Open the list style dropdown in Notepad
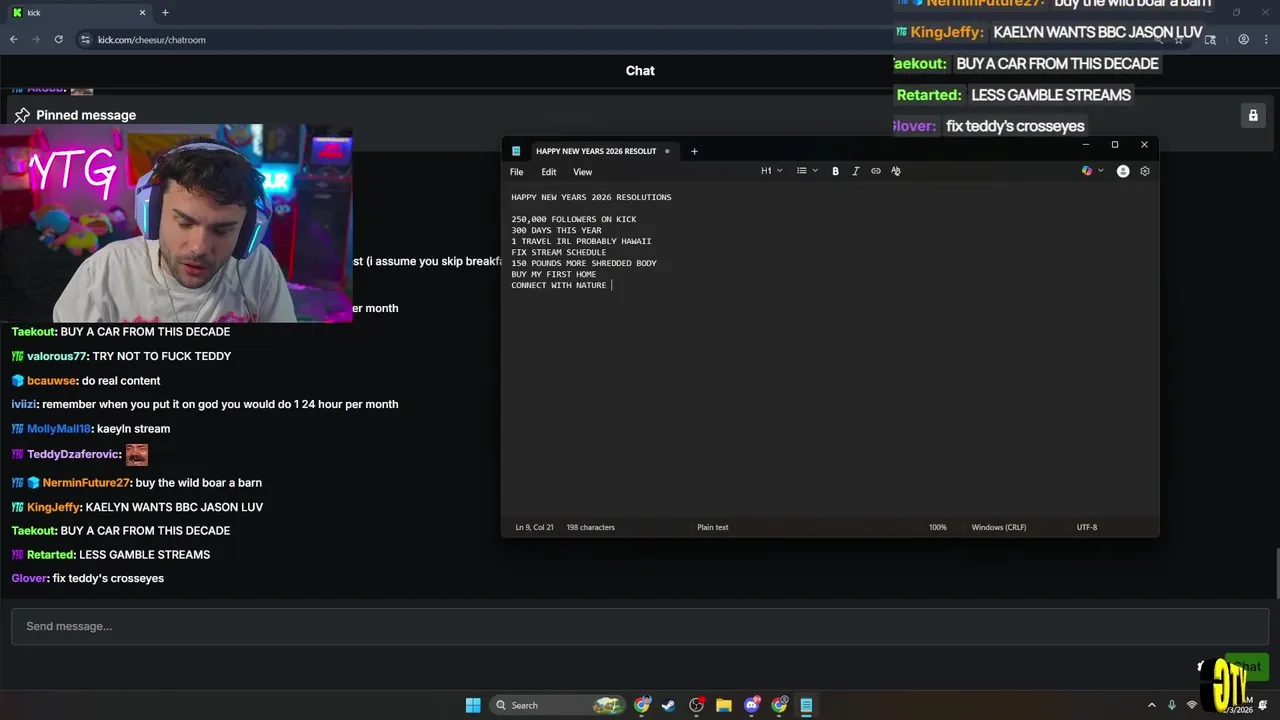Screen dimensions: 1280x720 (x=807, y=171)
